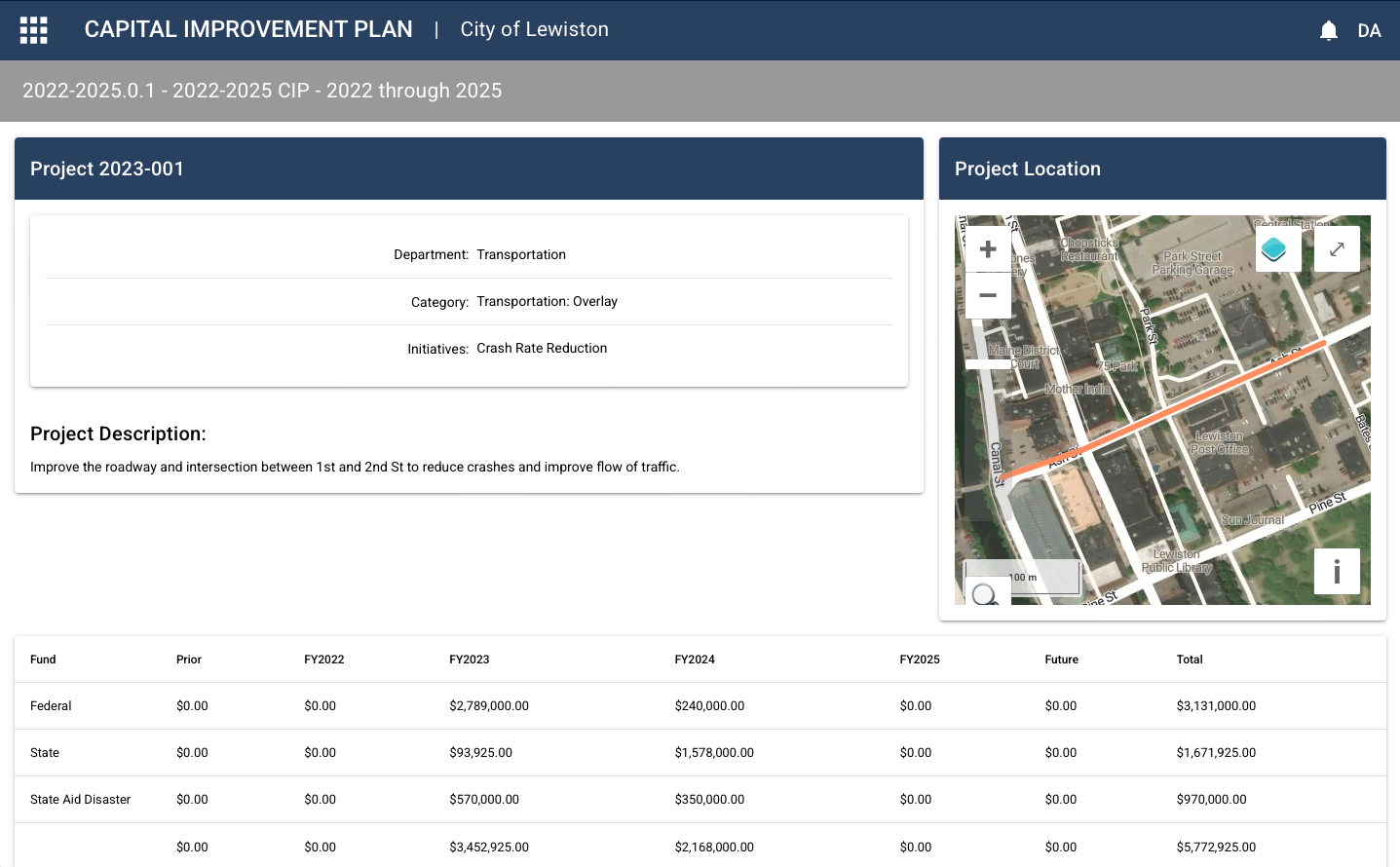Click the Crash Rate Reduction initiative text
1400x867 pixels.
[542, 348]
